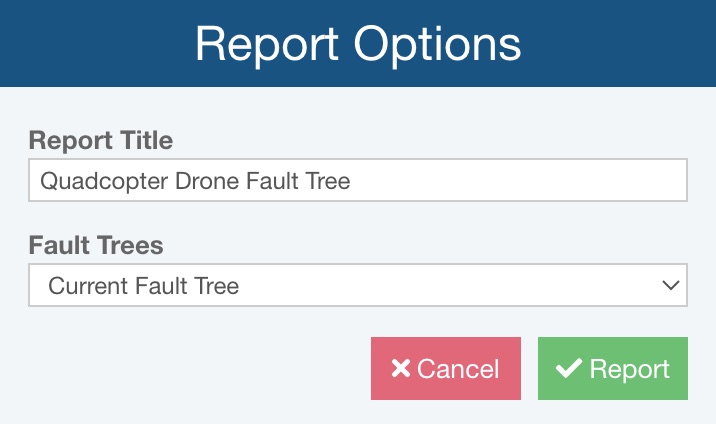Click the 'Report' text on green button
The height and width of the screenshot is (424, 716).
[x=629, y=369]
